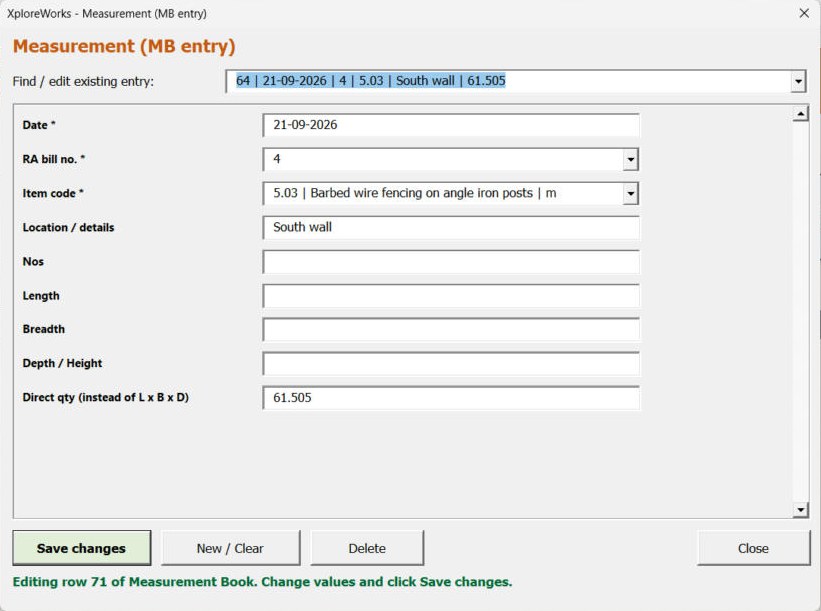The image size is (821, 611).
Task: Click the form scrollbar up arrow
Action: click(801, 114)
